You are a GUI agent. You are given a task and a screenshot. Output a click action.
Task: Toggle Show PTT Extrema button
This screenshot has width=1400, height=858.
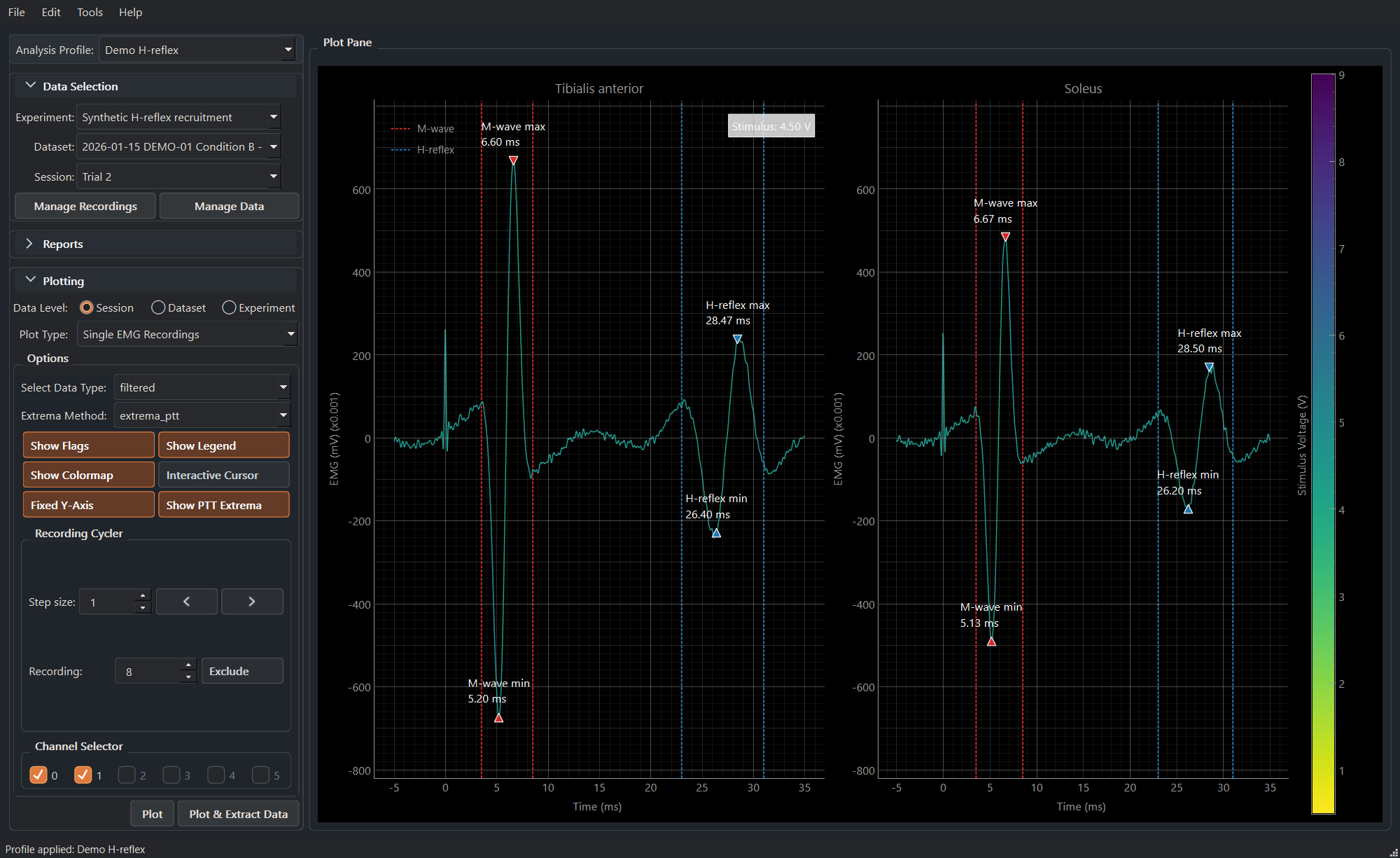click(x=224, y=505)
